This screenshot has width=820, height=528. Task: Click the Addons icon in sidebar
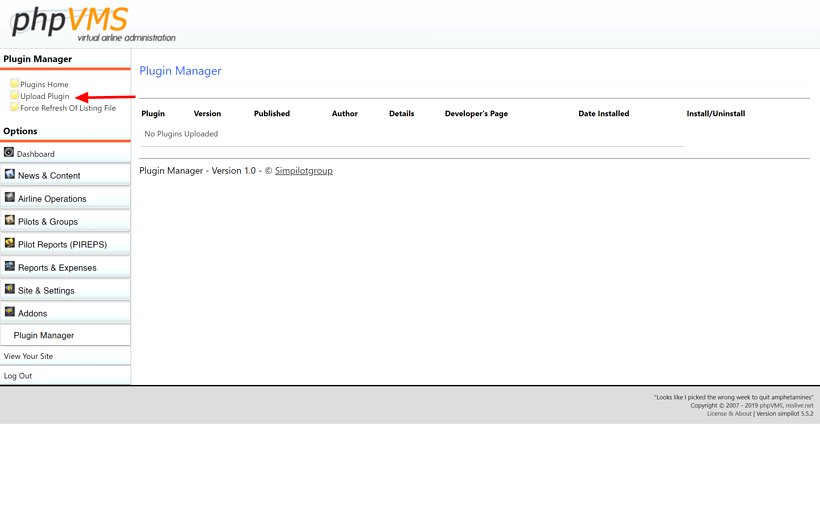10,312
